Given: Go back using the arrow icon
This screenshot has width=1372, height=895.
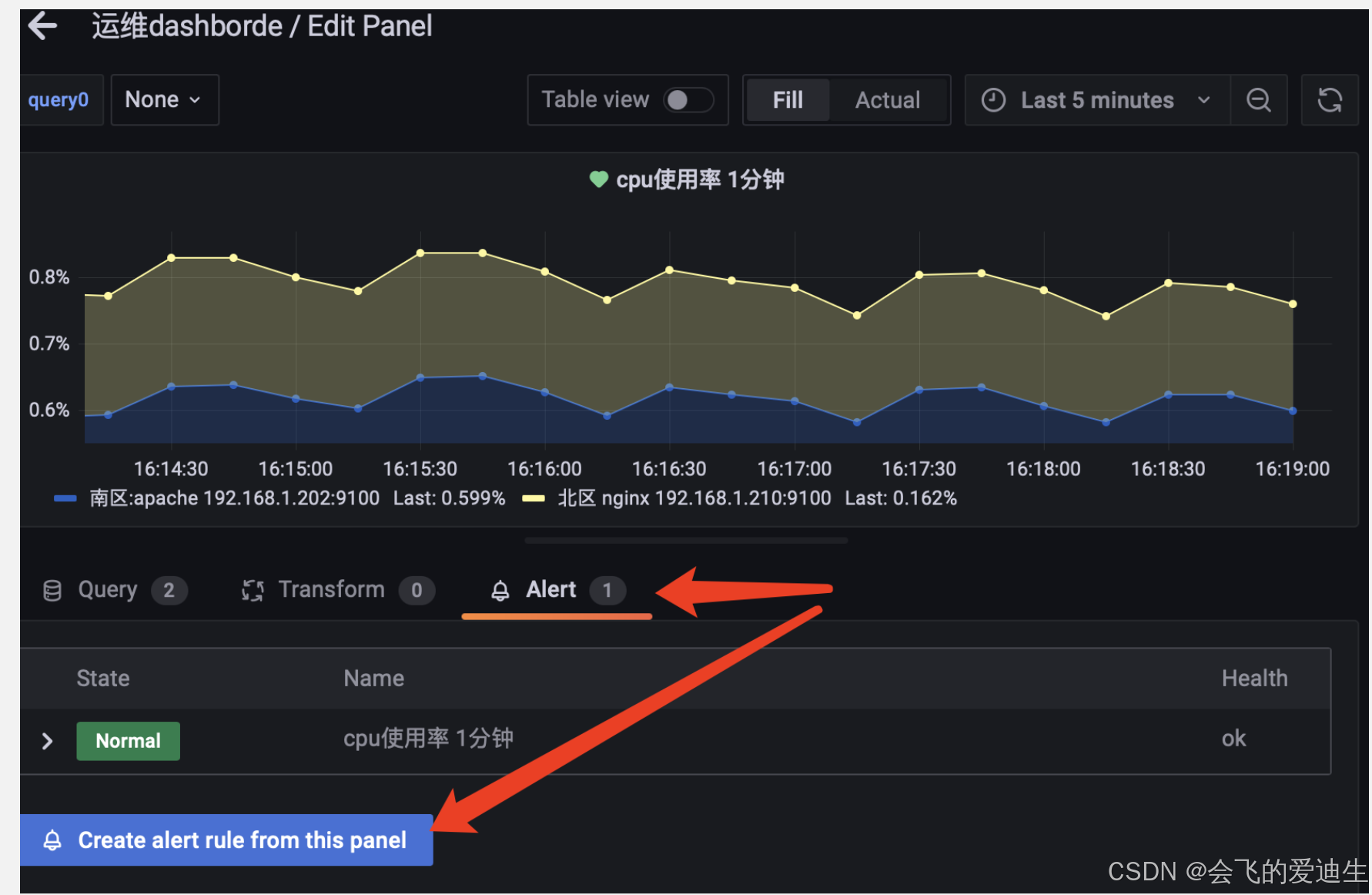Looking at the screenshot, I should [42, 26].
